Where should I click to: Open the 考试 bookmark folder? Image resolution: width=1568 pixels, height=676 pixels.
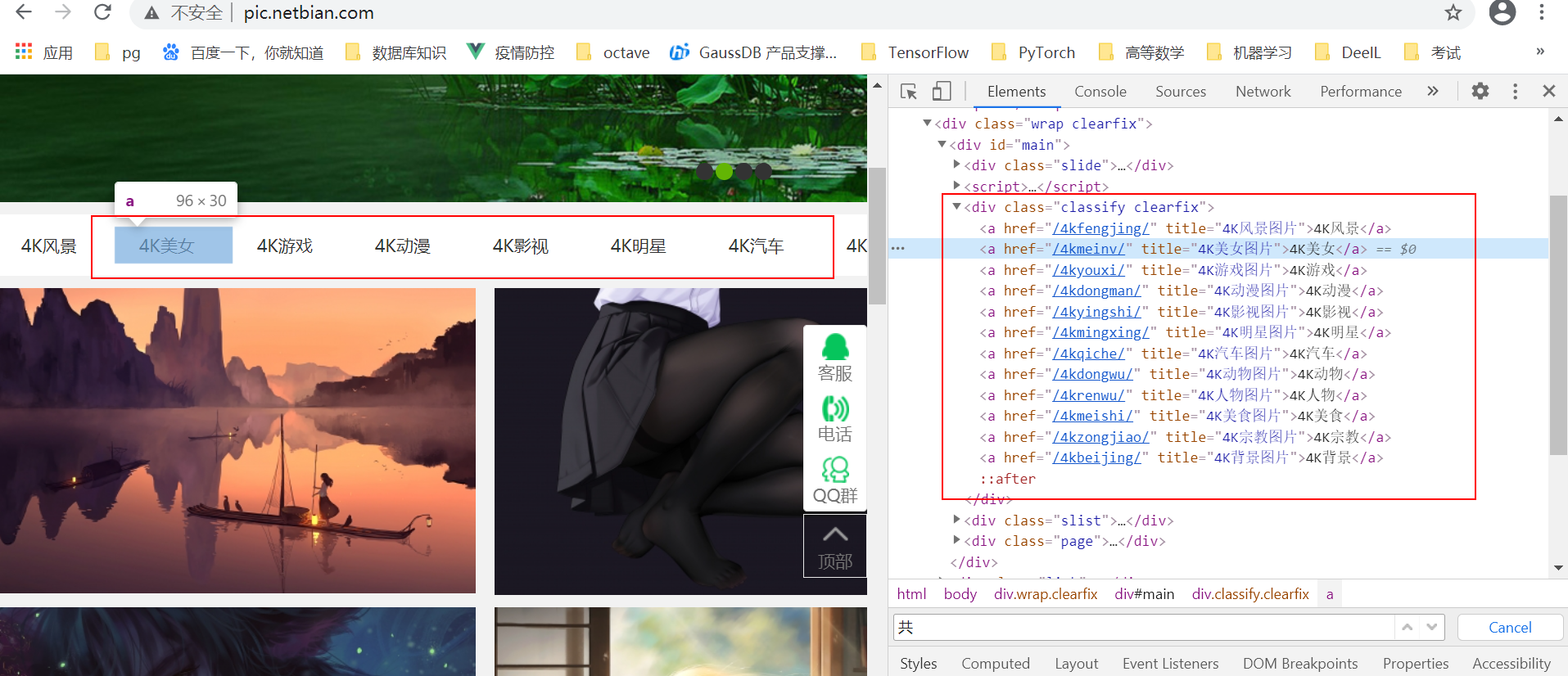1432,52
